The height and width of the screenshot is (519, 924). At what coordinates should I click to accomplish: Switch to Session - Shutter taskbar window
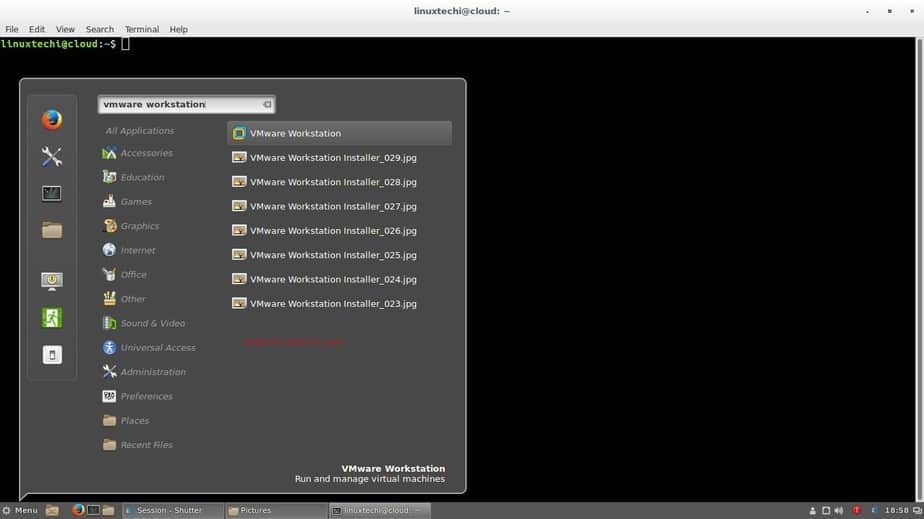172,510
